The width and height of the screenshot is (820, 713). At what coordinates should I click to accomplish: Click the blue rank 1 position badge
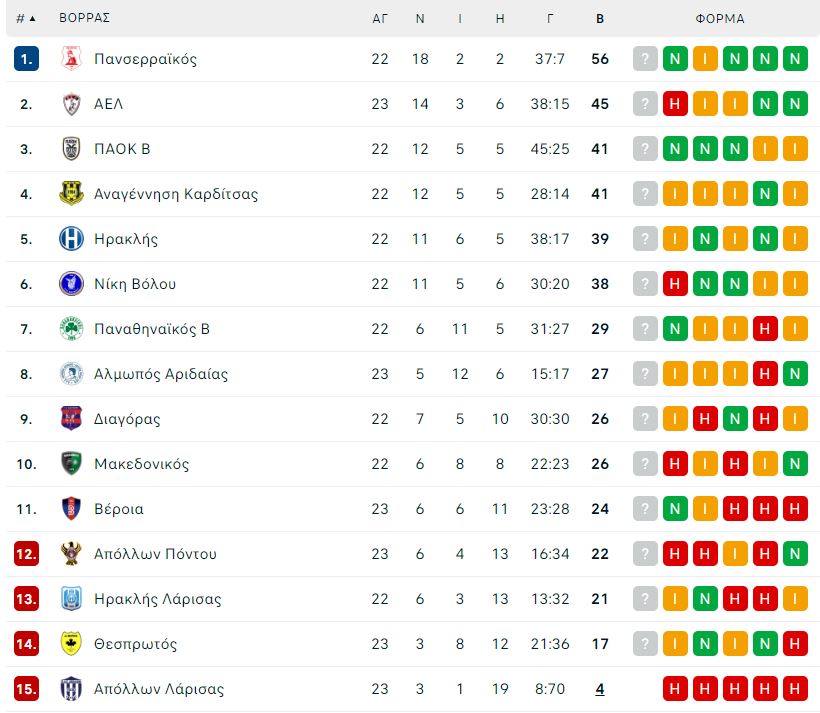[26, 59]
